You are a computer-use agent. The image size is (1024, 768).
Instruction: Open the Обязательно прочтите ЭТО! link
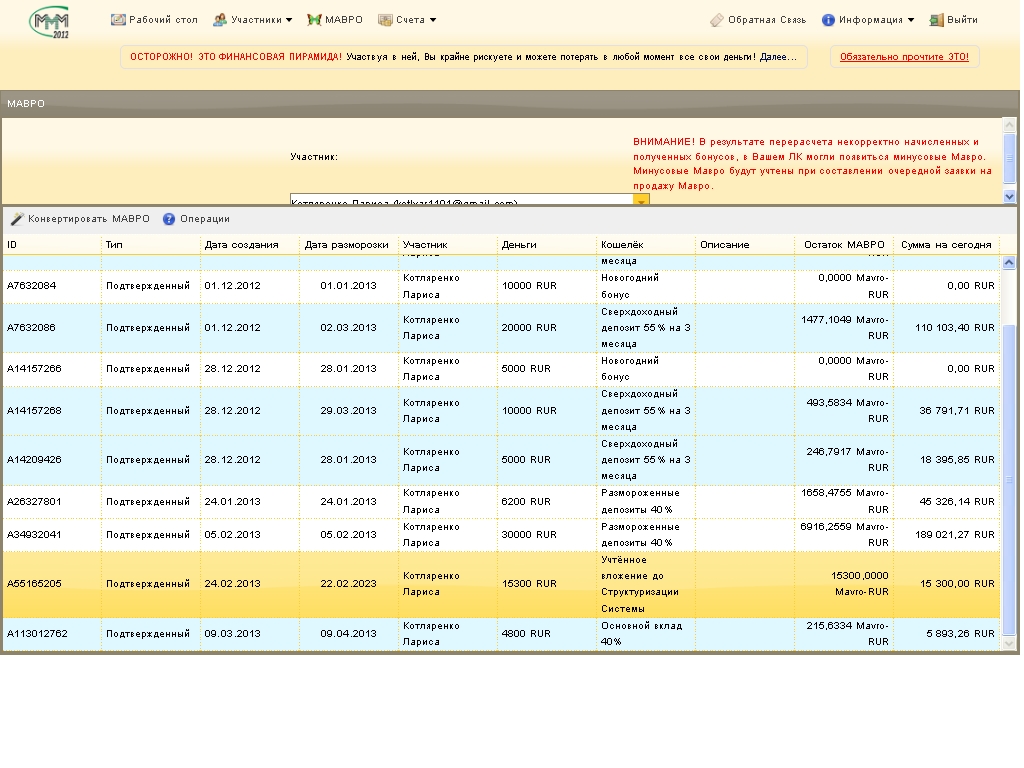pyautogui.click(x=904, y=57)
